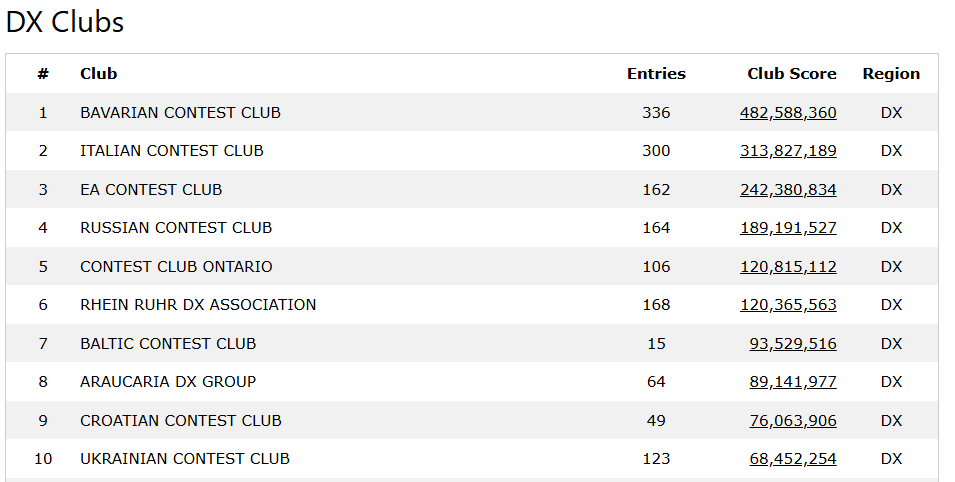The width and height of the screenshot is (955, 482).
Task: Select the BAVARIAN CONTEST CLUB name
Action: [180, 113]
